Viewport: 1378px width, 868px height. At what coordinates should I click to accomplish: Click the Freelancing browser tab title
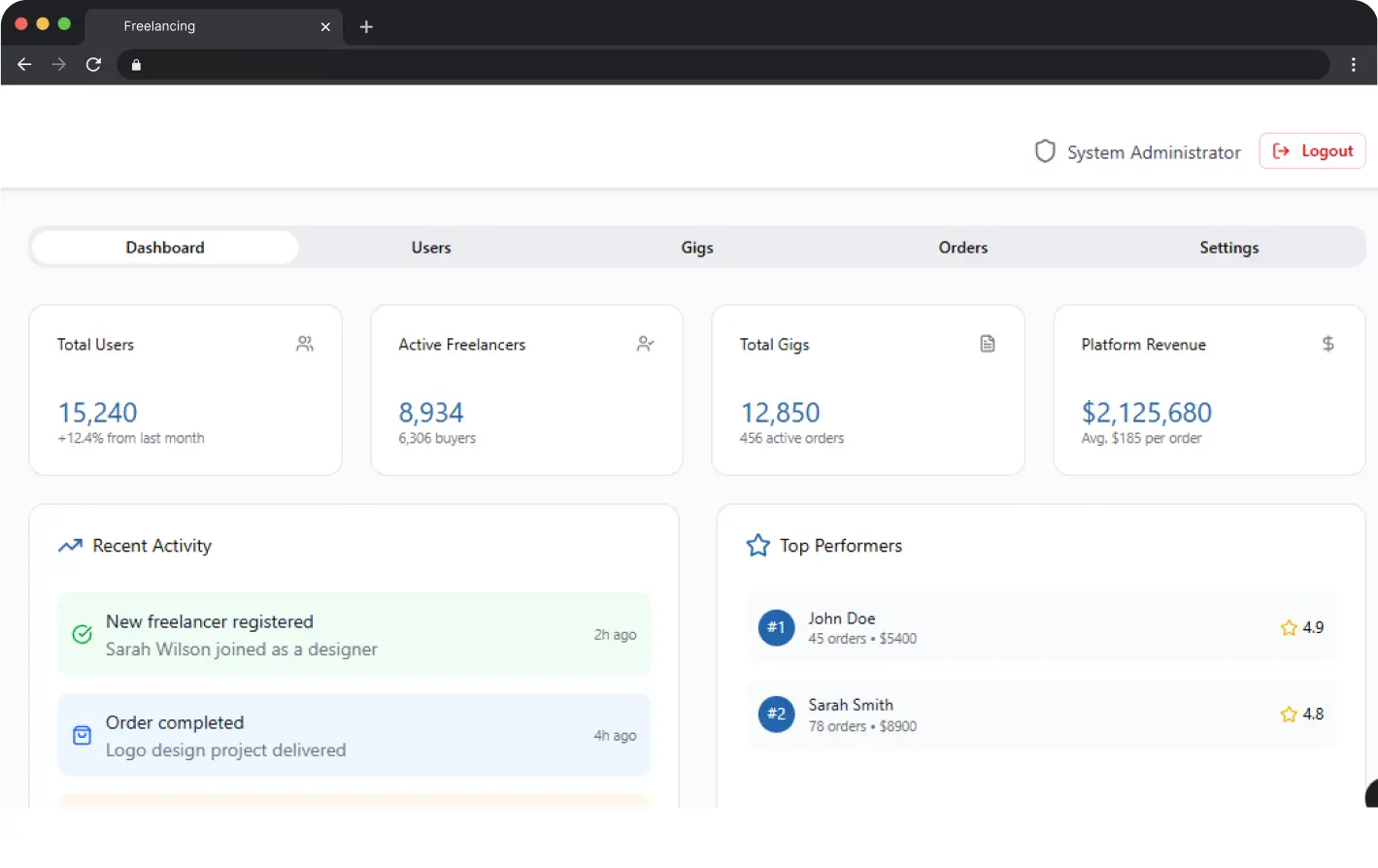point(159,26)
